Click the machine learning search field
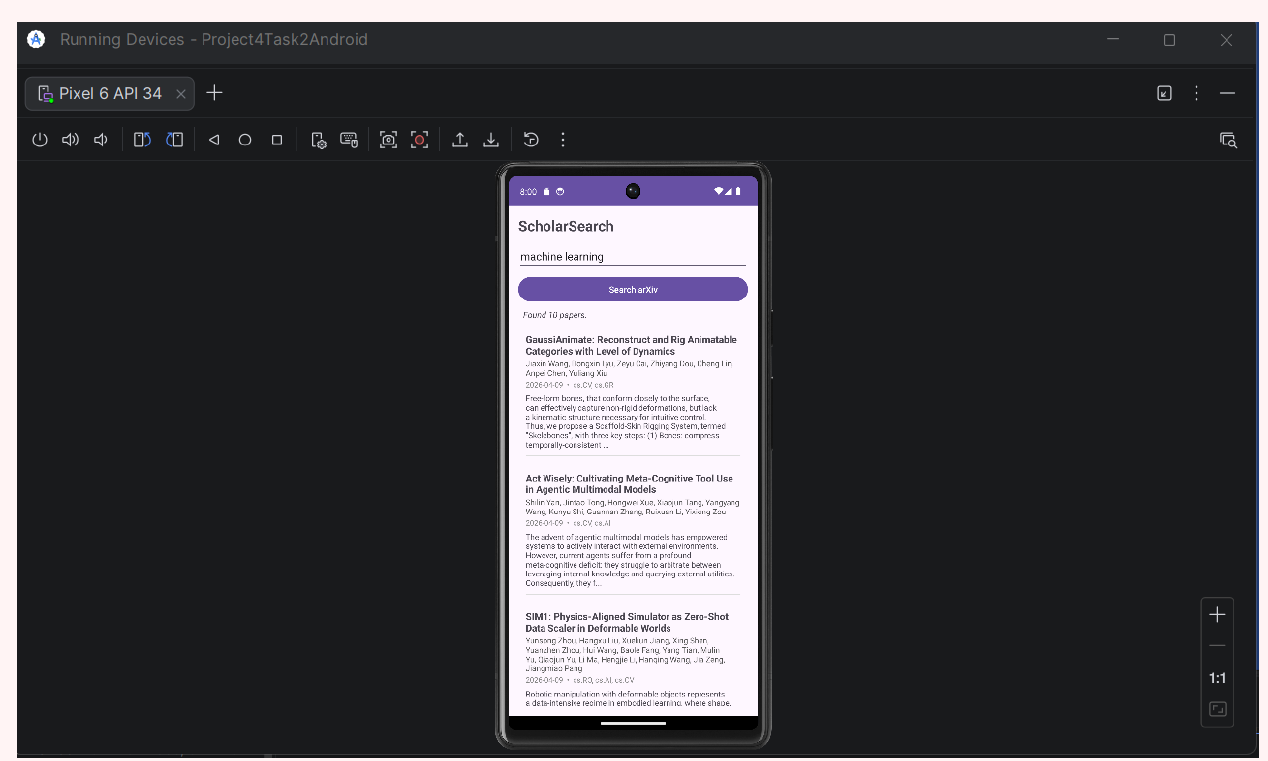Screen dimensions: 1268x761 click(632, 257)
